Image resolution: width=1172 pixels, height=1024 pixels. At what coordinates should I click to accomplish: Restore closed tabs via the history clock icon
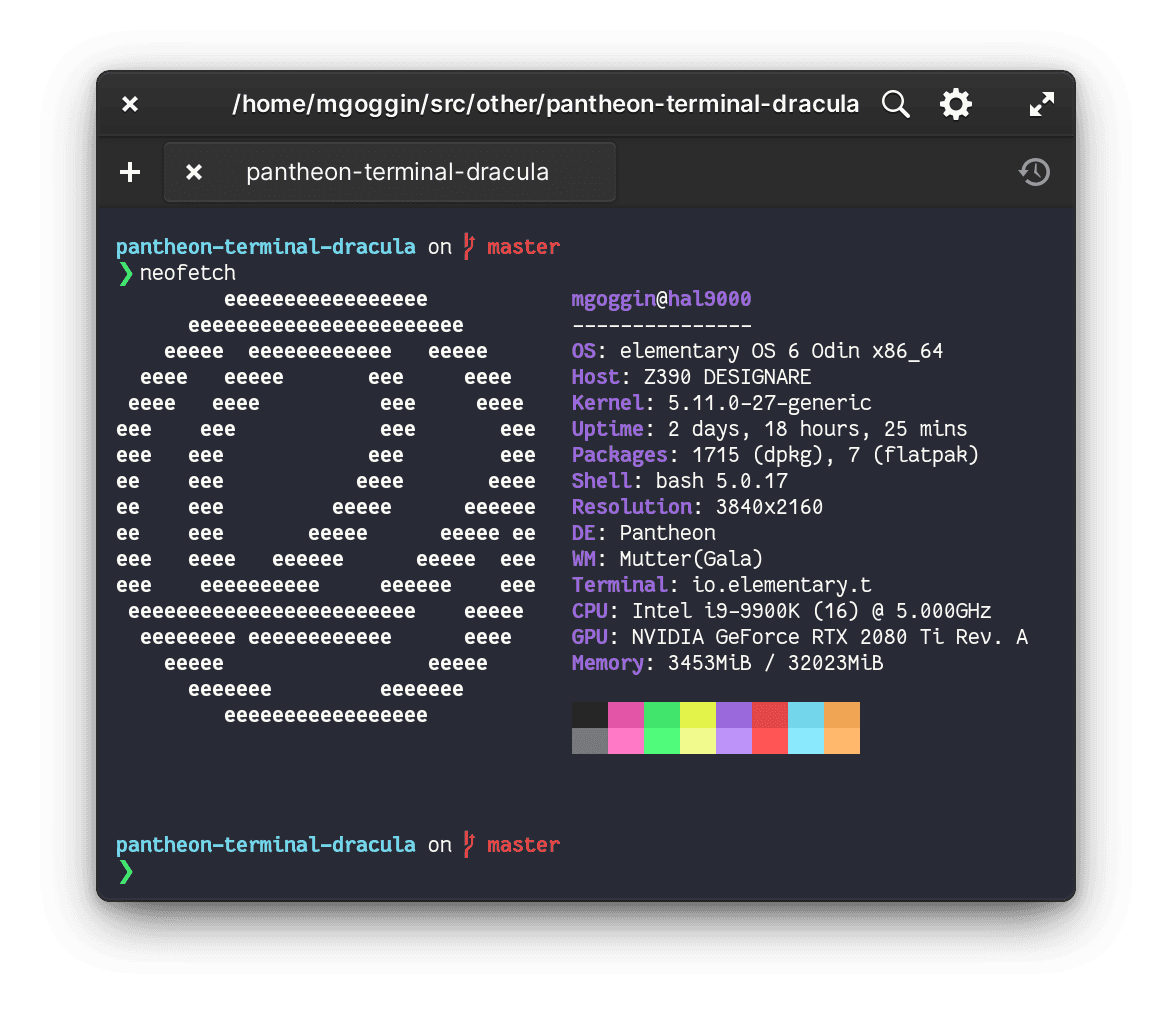[x=1034, y=171]
